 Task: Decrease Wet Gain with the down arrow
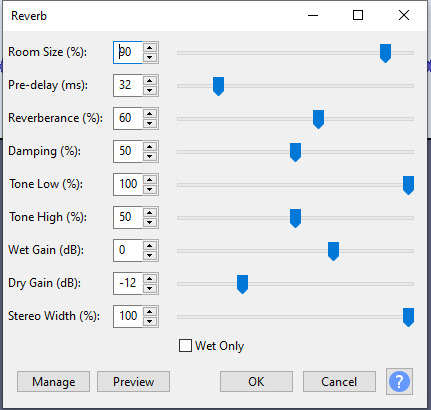[x=150, y=256]
